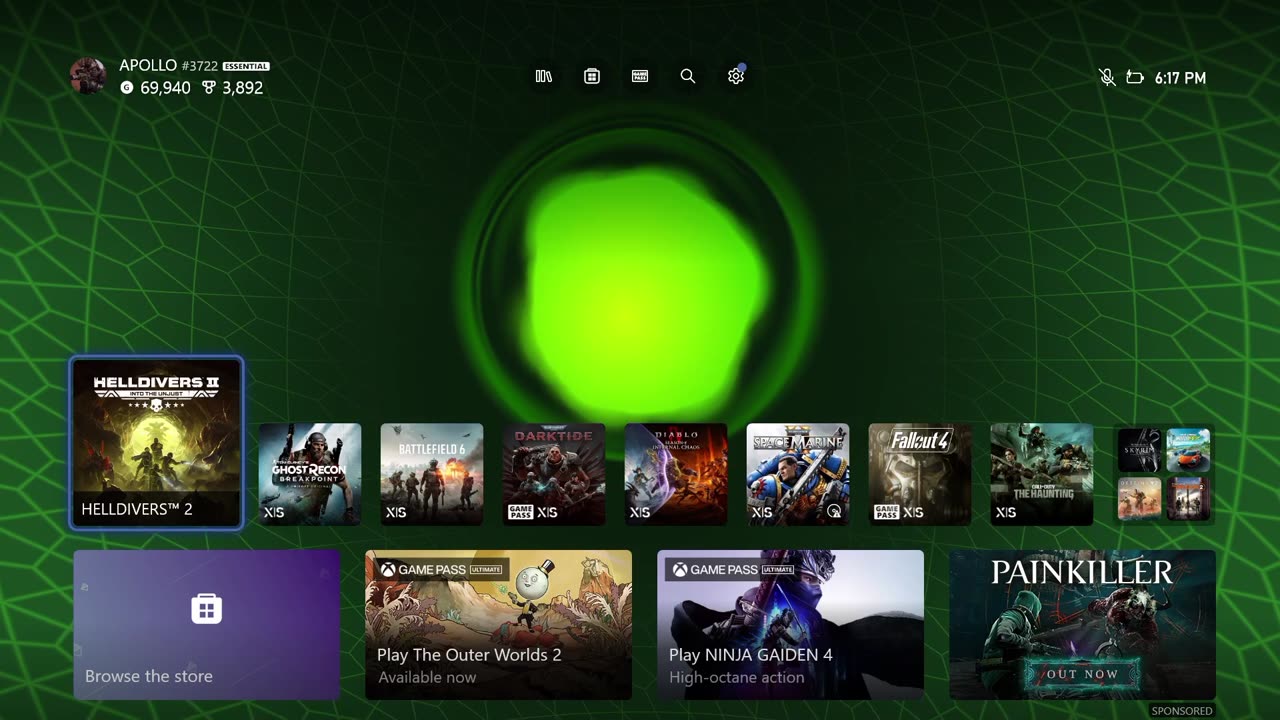Launch the Space Marine 2 tile
This screenshot has height=720, width=1280.
click(798, 474)
